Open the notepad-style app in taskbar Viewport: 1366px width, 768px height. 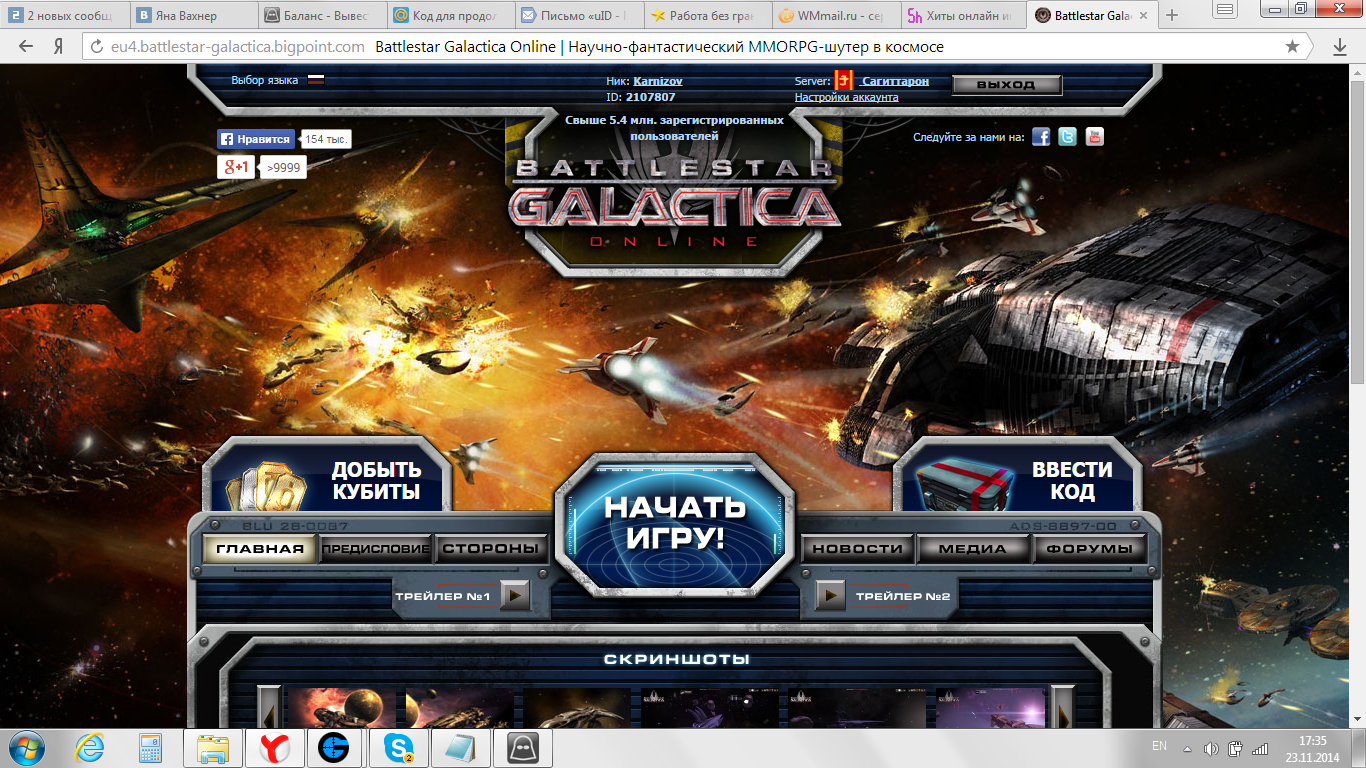459,748
